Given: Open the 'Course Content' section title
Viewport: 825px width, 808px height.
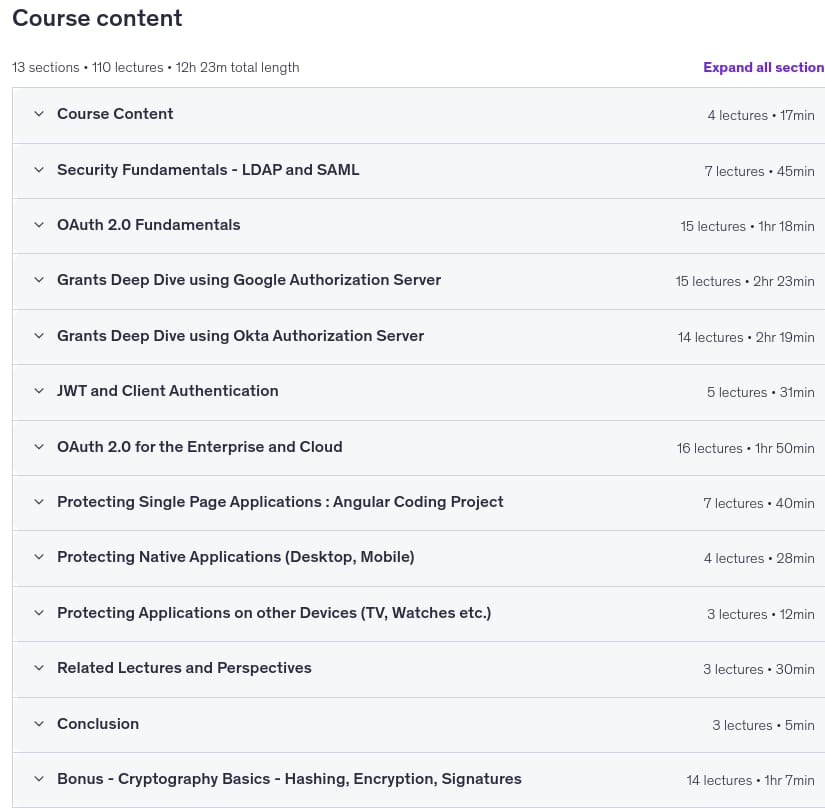Looking at the screenshot, I should (x=115, y=114).
